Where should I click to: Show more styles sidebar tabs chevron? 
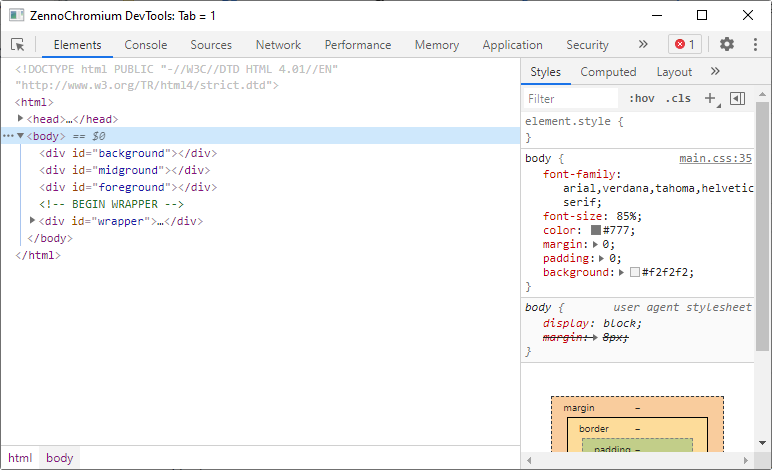(x=715, y=72)
